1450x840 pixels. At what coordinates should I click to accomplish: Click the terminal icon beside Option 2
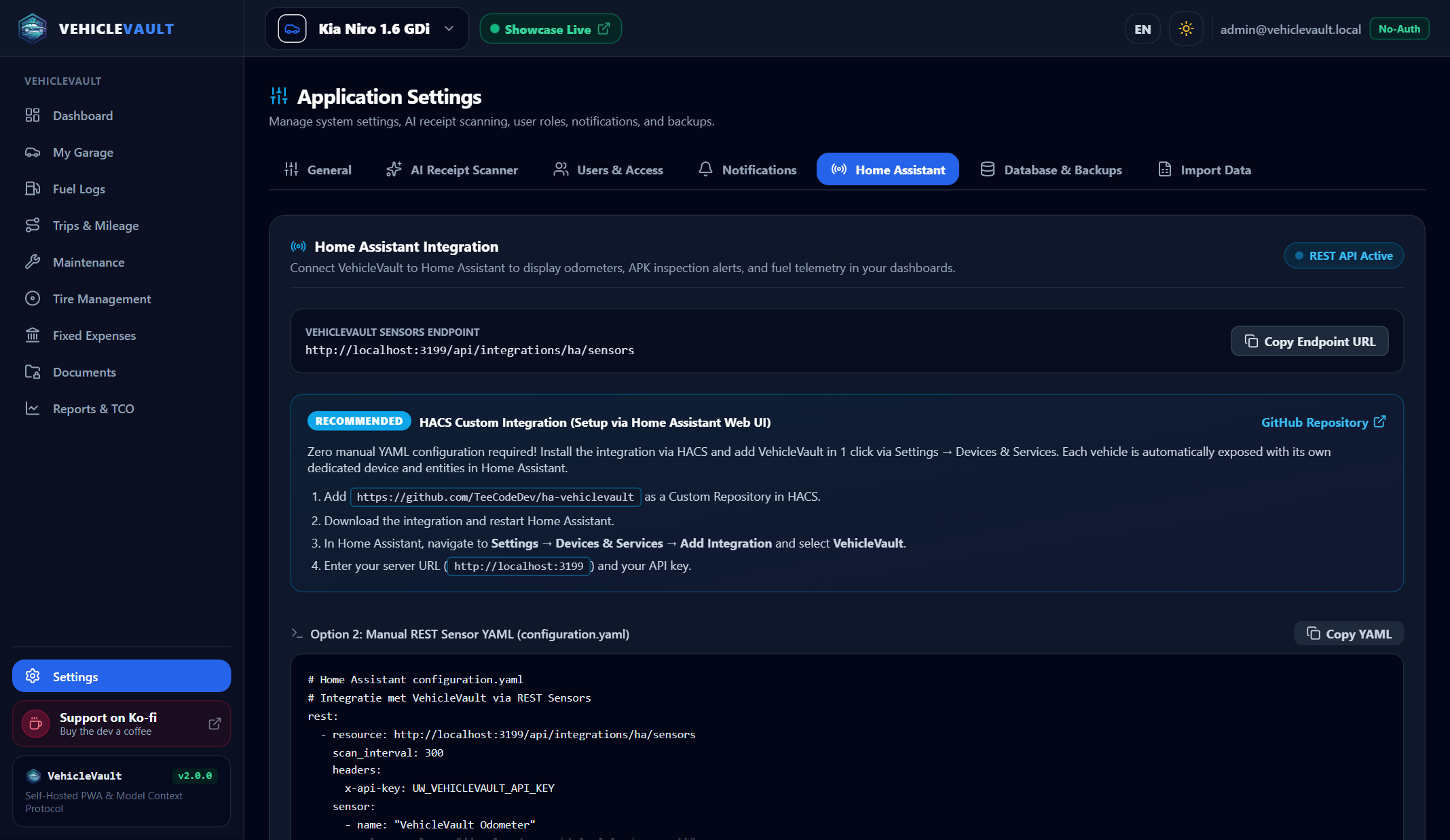click(x=297, y=633)
